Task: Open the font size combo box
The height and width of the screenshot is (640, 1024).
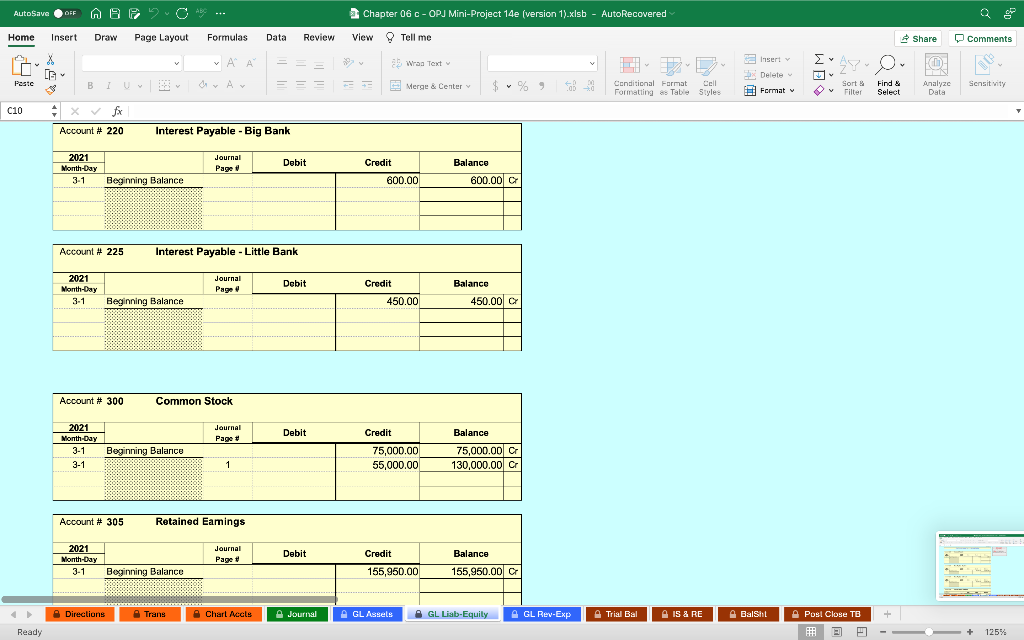Action: tap(202, 63)
